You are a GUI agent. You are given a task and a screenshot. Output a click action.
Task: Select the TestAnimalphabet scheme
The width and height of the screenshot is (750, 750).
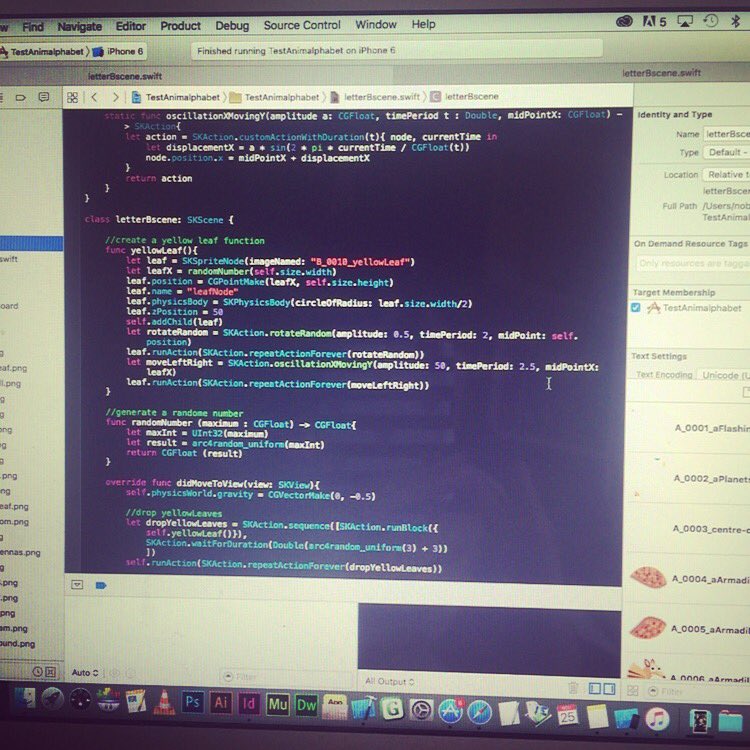coord(43,52)
